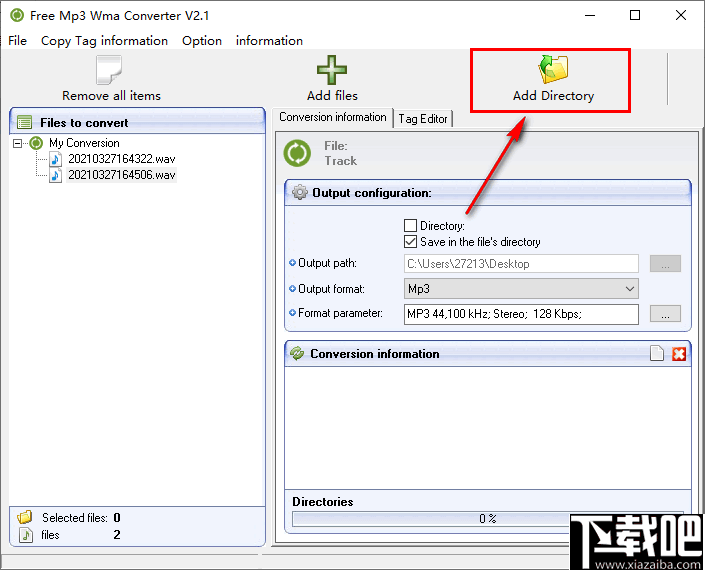Click the green convert icon next to File and Track

click(x=297, y=153)
